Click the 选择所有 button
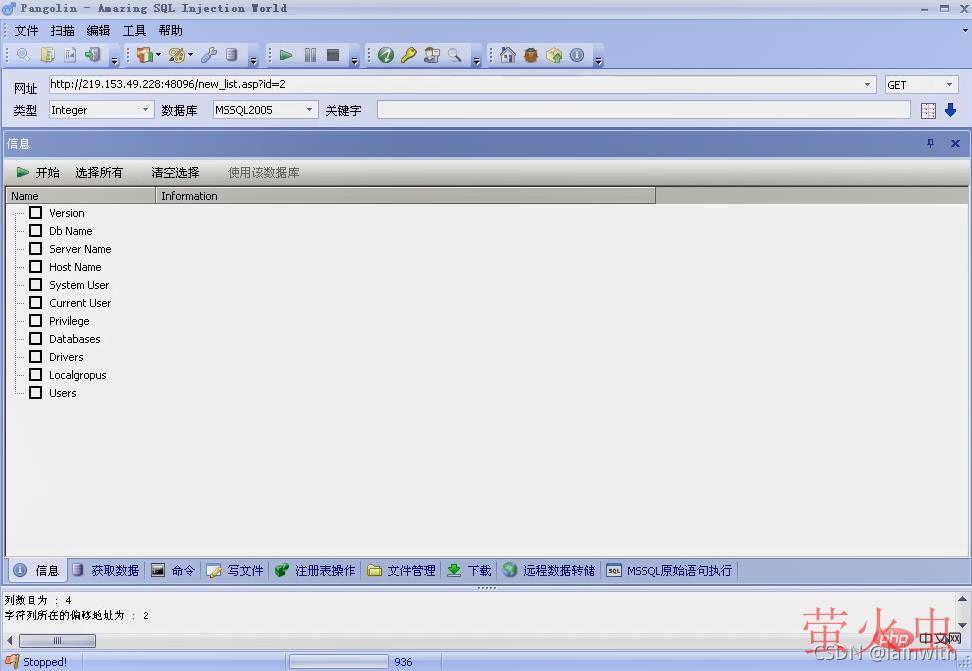Viewport: 972px width, 671px height. (x=98, y=172)
